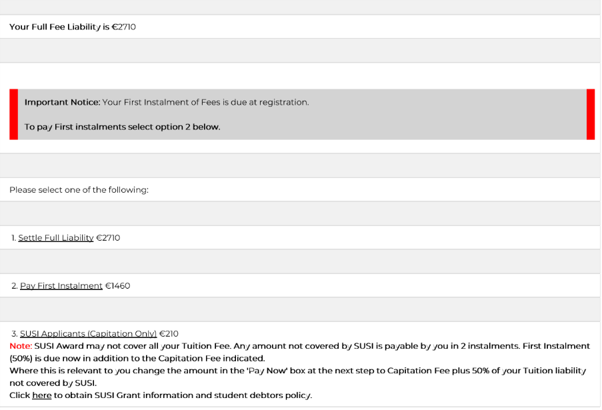Choose SUSI Applicants (Capitation Only) link

(88, 334)
